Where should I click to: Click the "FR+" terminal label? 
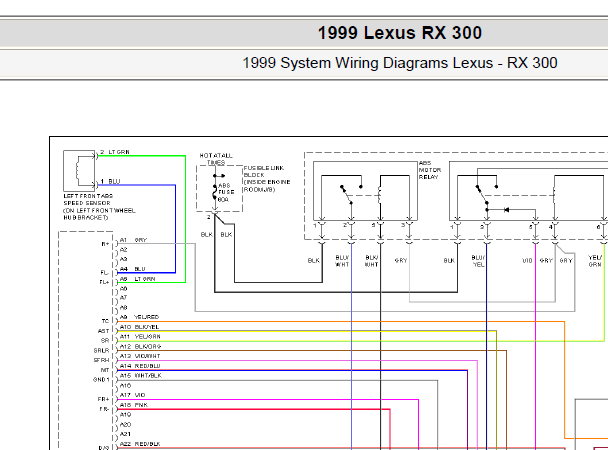pos(104,399)
